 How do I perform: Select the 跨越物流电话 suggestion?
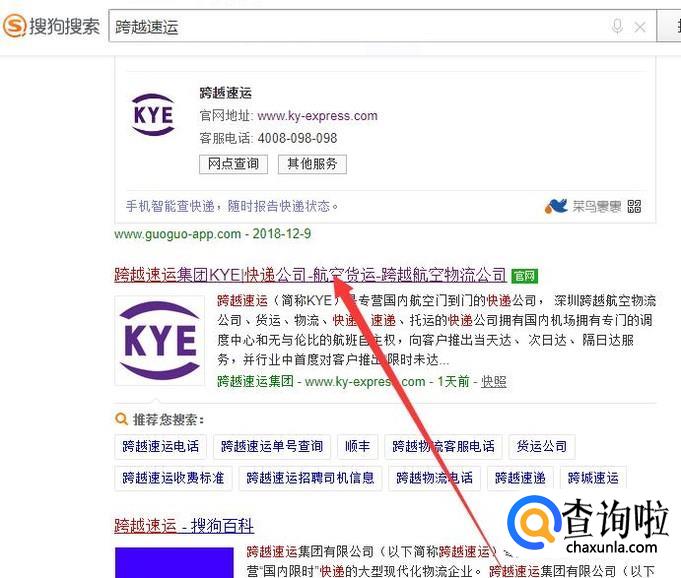pos(434,478)
